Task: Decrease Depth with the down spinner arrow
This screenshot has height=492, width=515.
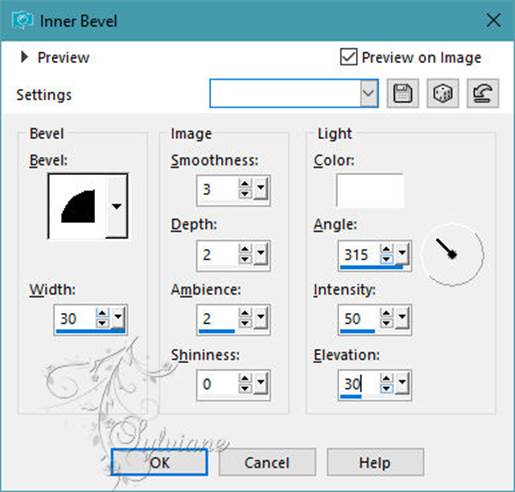Action: pyautogui.click(x=245, y=259)
